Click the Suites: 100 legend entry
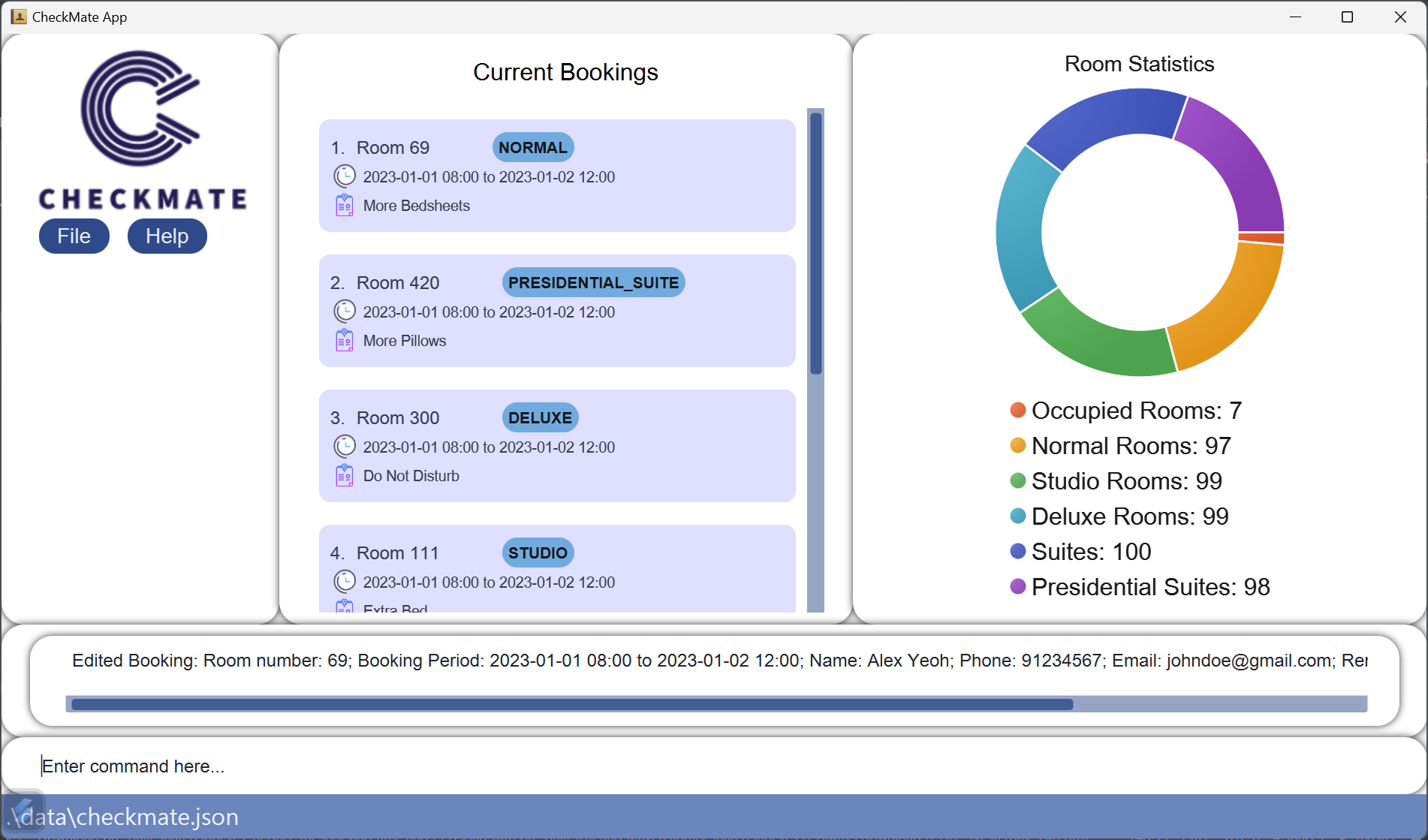 tap(1081, 552)
